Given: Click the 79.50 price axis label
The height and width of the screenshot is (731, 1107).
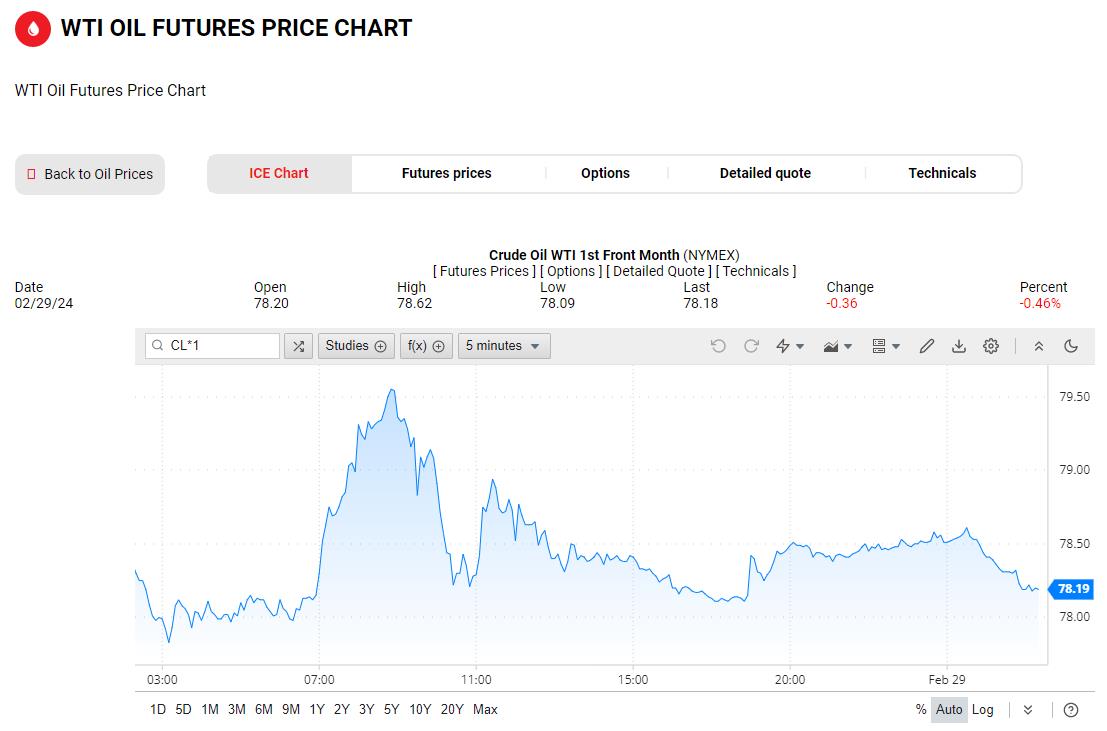Looking at the screenshot, I should click(1075, 397).
